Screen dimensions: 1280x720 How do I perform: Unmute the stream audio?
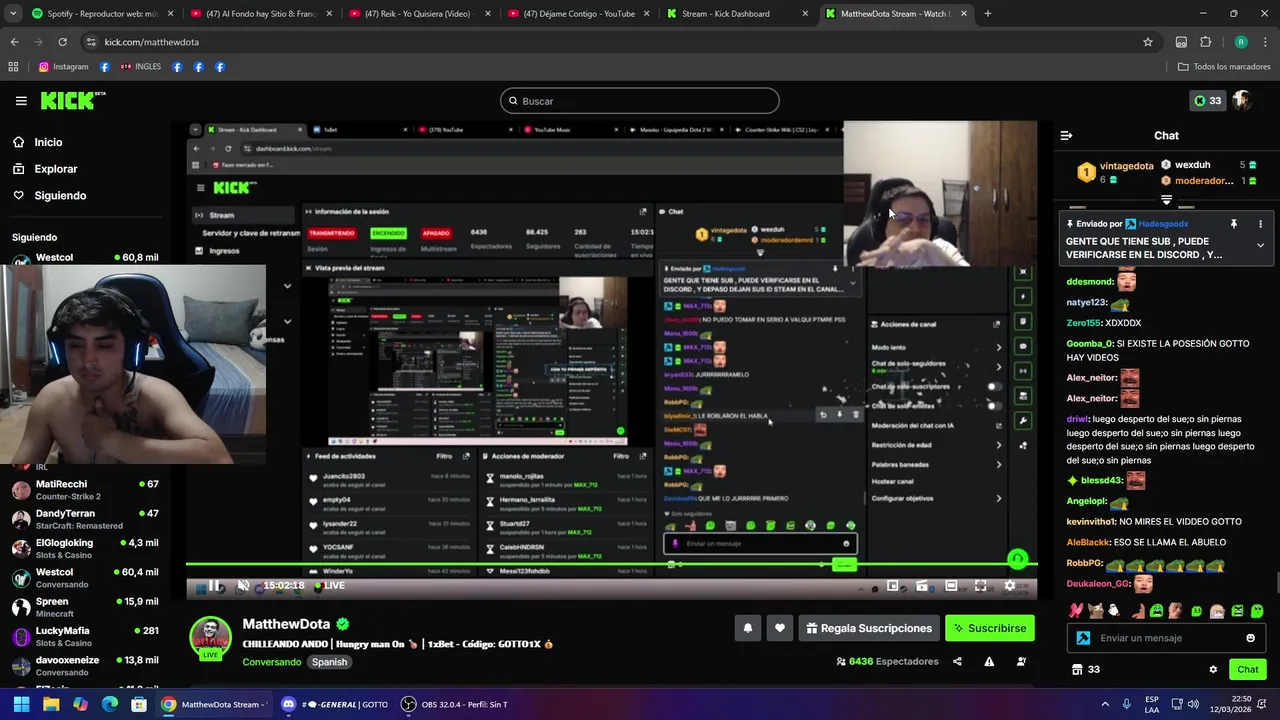[x=243, y=586]
